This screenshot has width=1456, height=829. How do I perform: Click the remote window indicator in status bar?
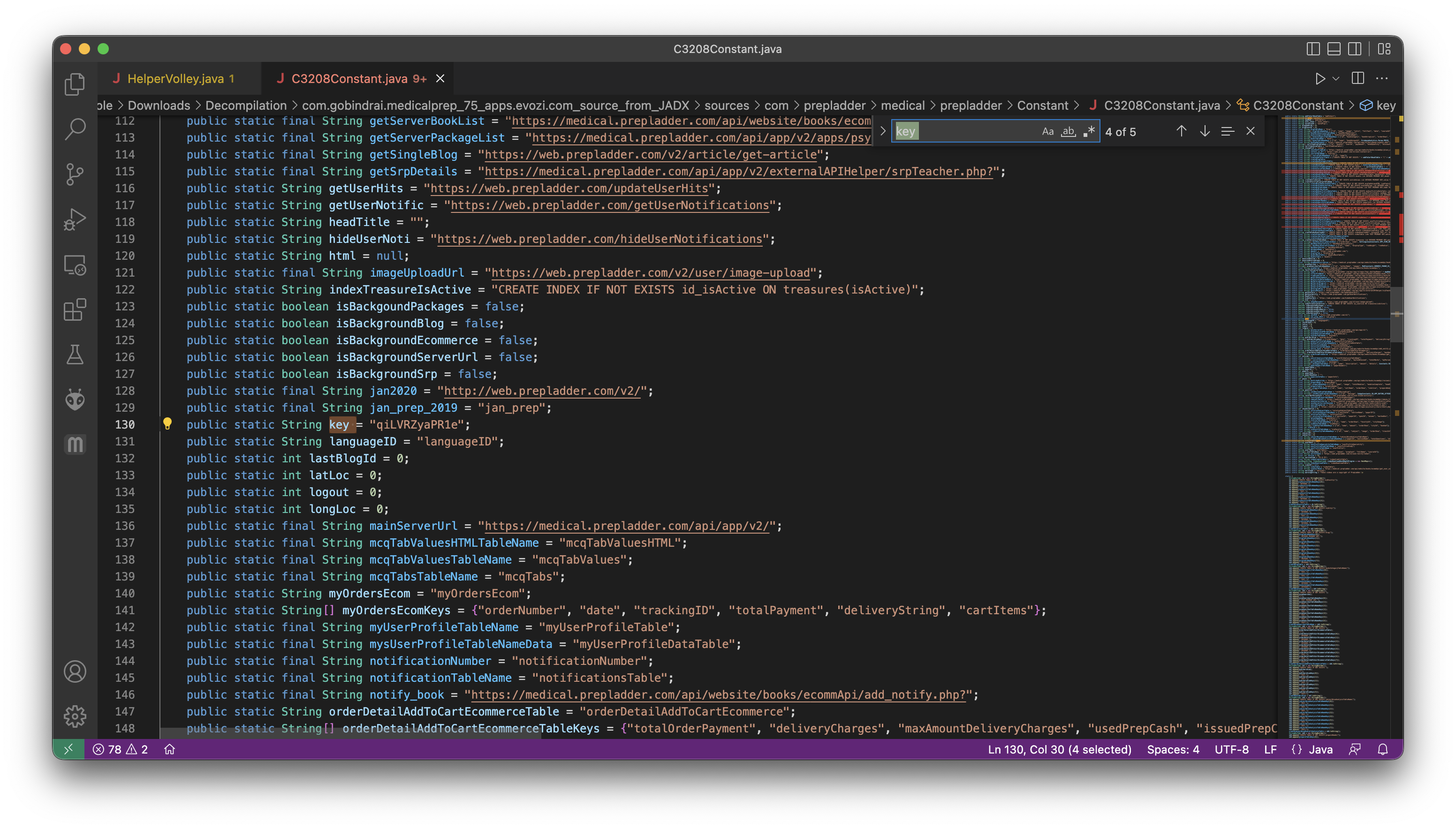[68, 749]
